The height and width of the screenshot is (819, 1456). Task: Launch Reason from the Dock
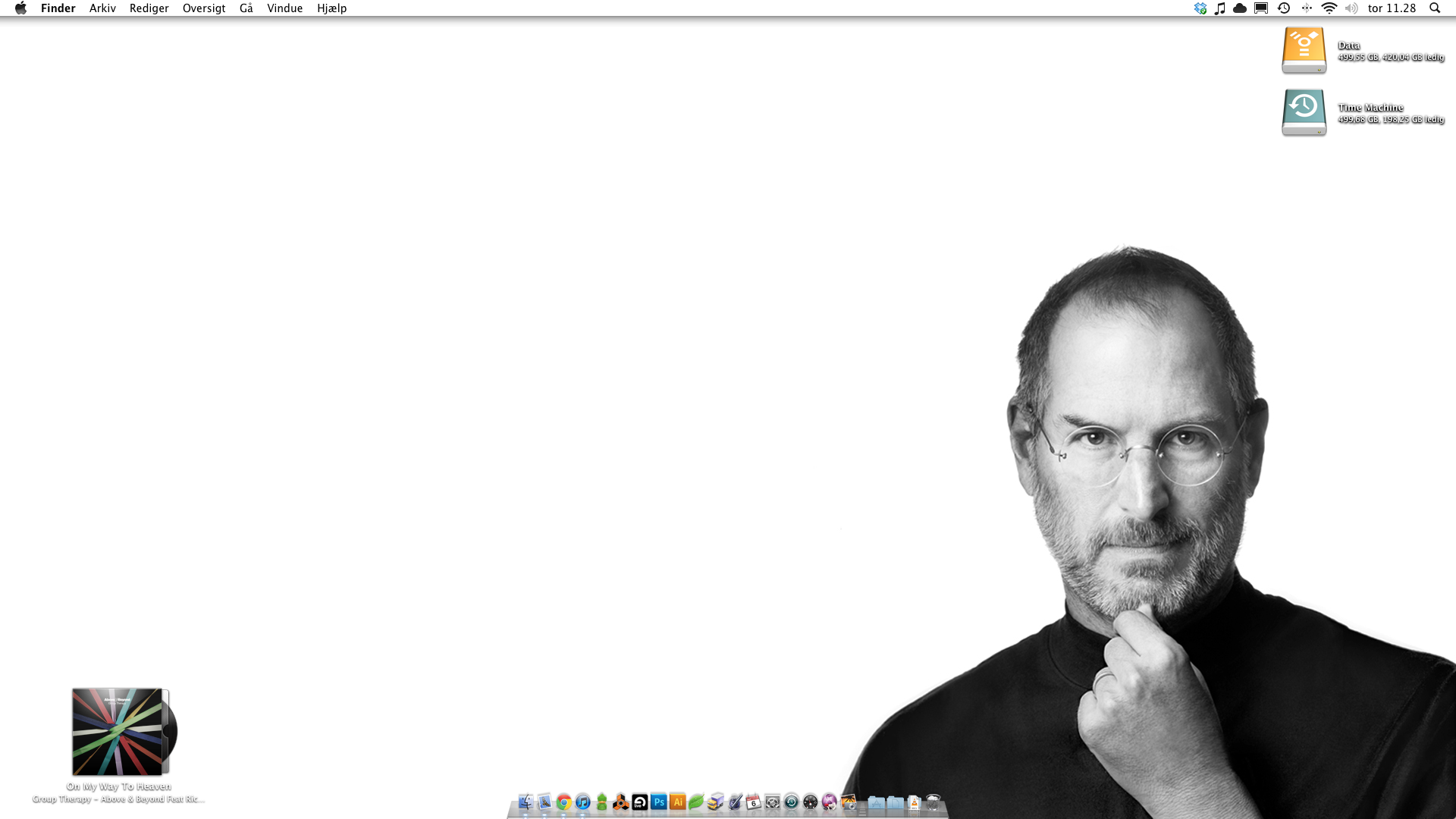pyautogui.click(x=620, y=802)
